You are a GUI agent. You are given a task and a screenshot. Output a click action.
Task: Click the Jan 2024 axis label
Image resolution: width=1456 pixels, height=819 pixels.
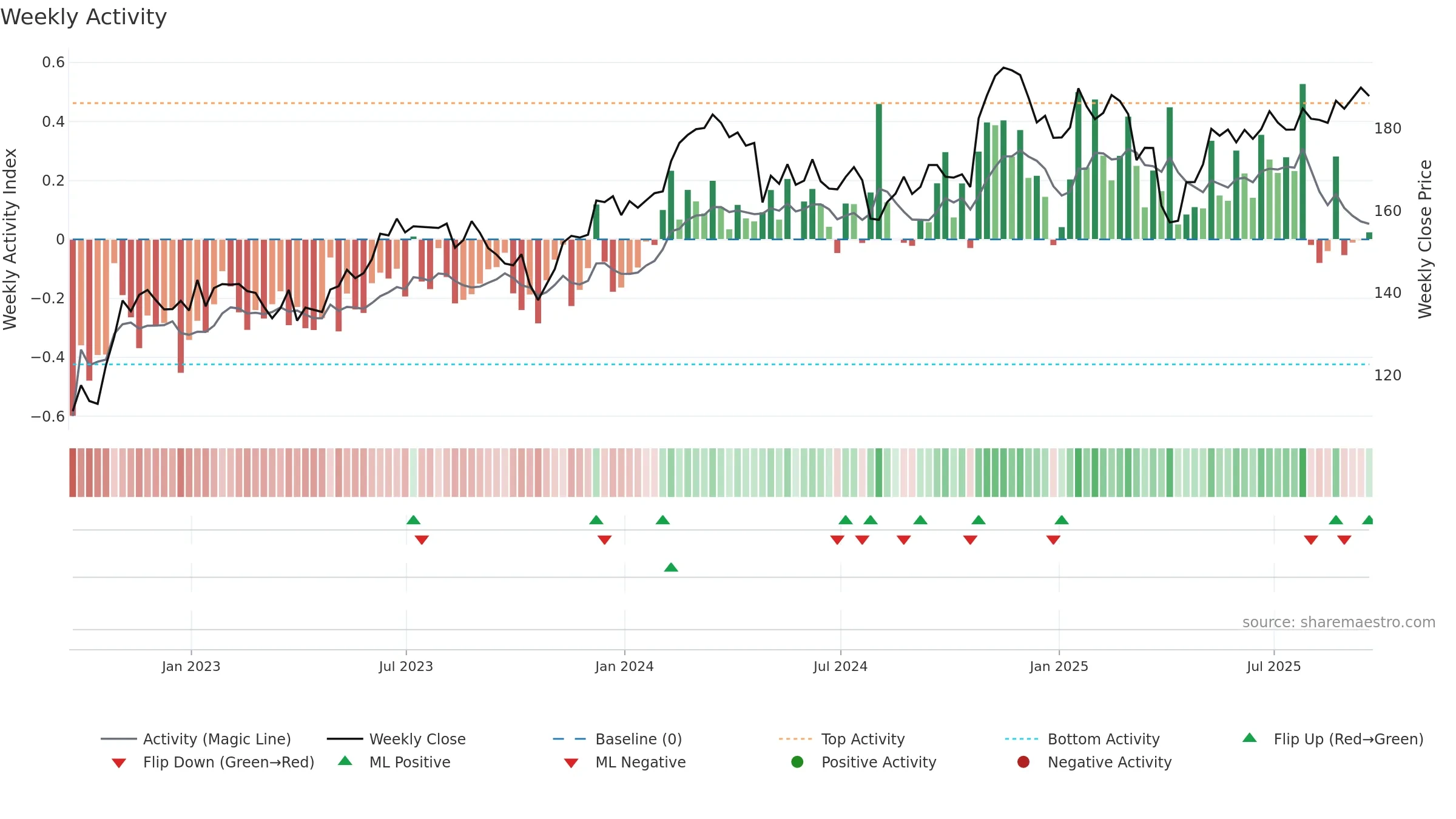624,666
